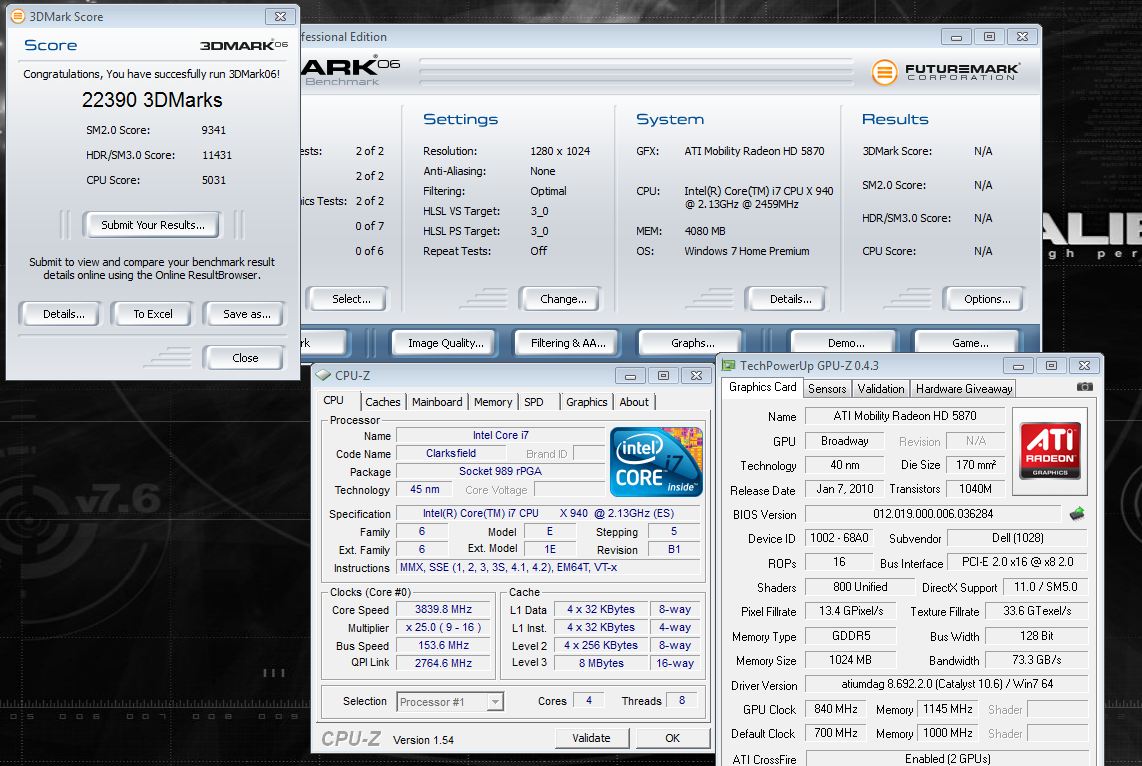This screenshot has height=766, width=1142.
Task: Click the Bandwidth 73.3 GB/s value
Action: pyautogui.click(x=1036, y=660)
